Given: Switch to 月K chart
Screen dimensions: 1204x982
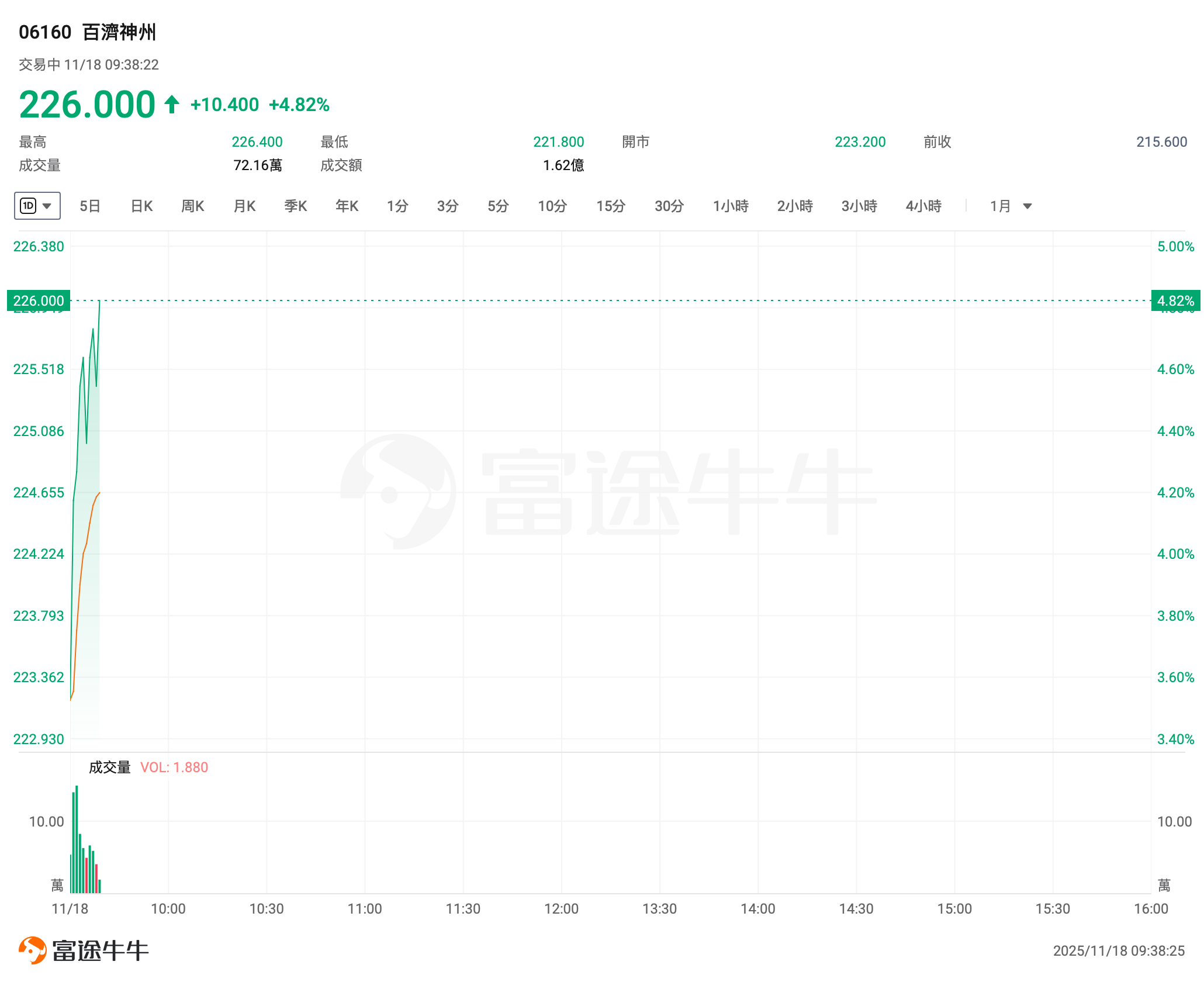Looking at the screenshot, I should (x=244, y=206).
